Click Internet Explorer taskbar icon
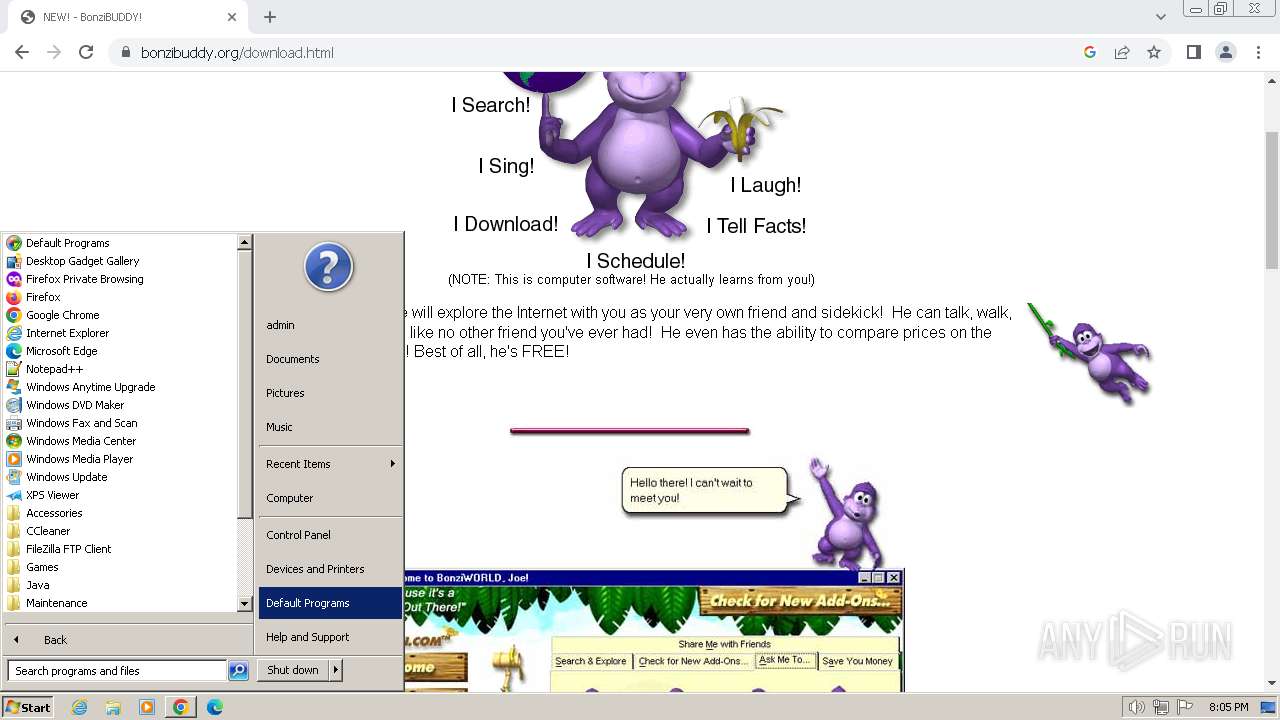 (x=79, y=707)
